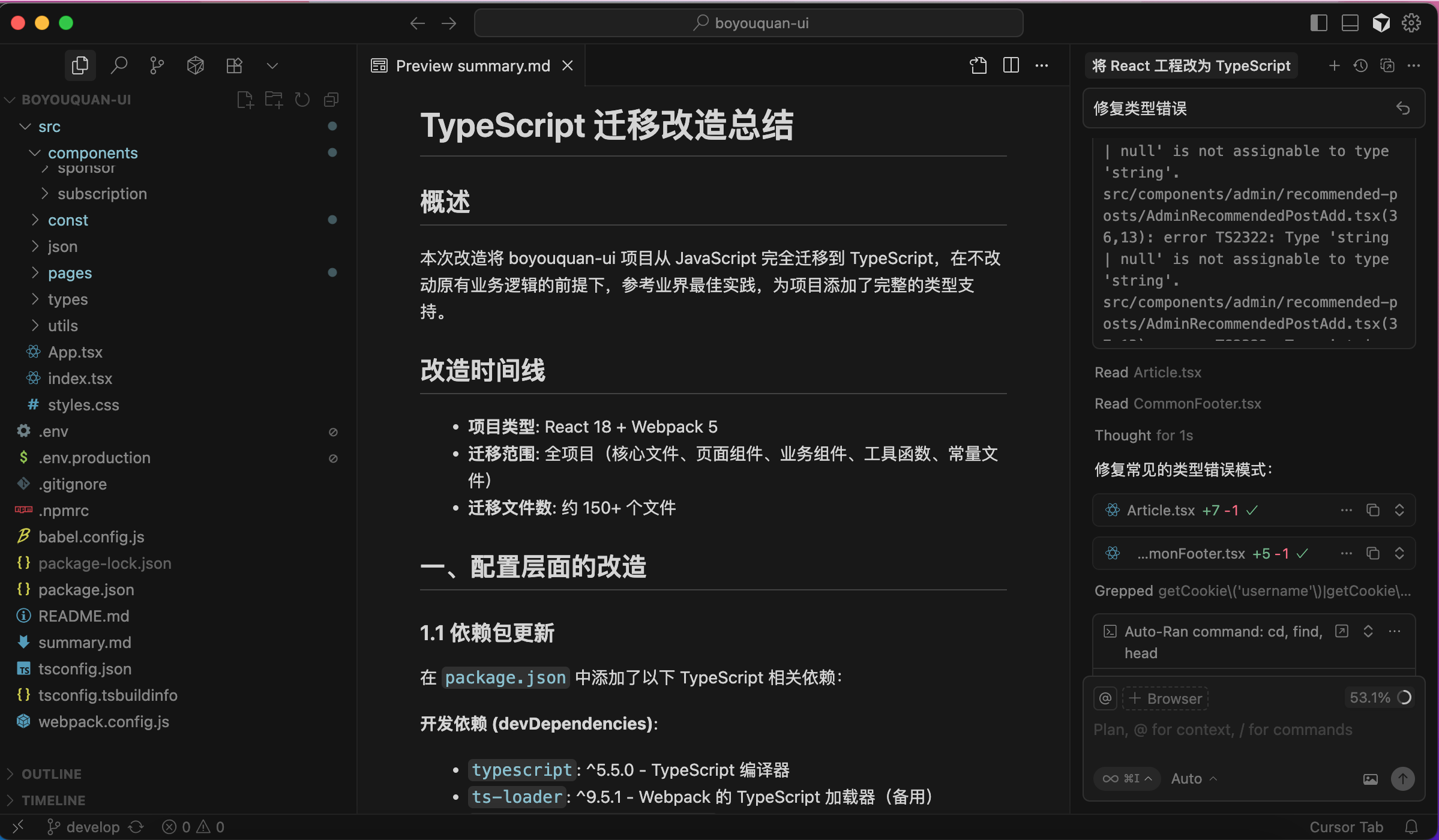Create a new file in Explorer
The height and width of the screenshot is (840, 1439).
click(245, 99)
